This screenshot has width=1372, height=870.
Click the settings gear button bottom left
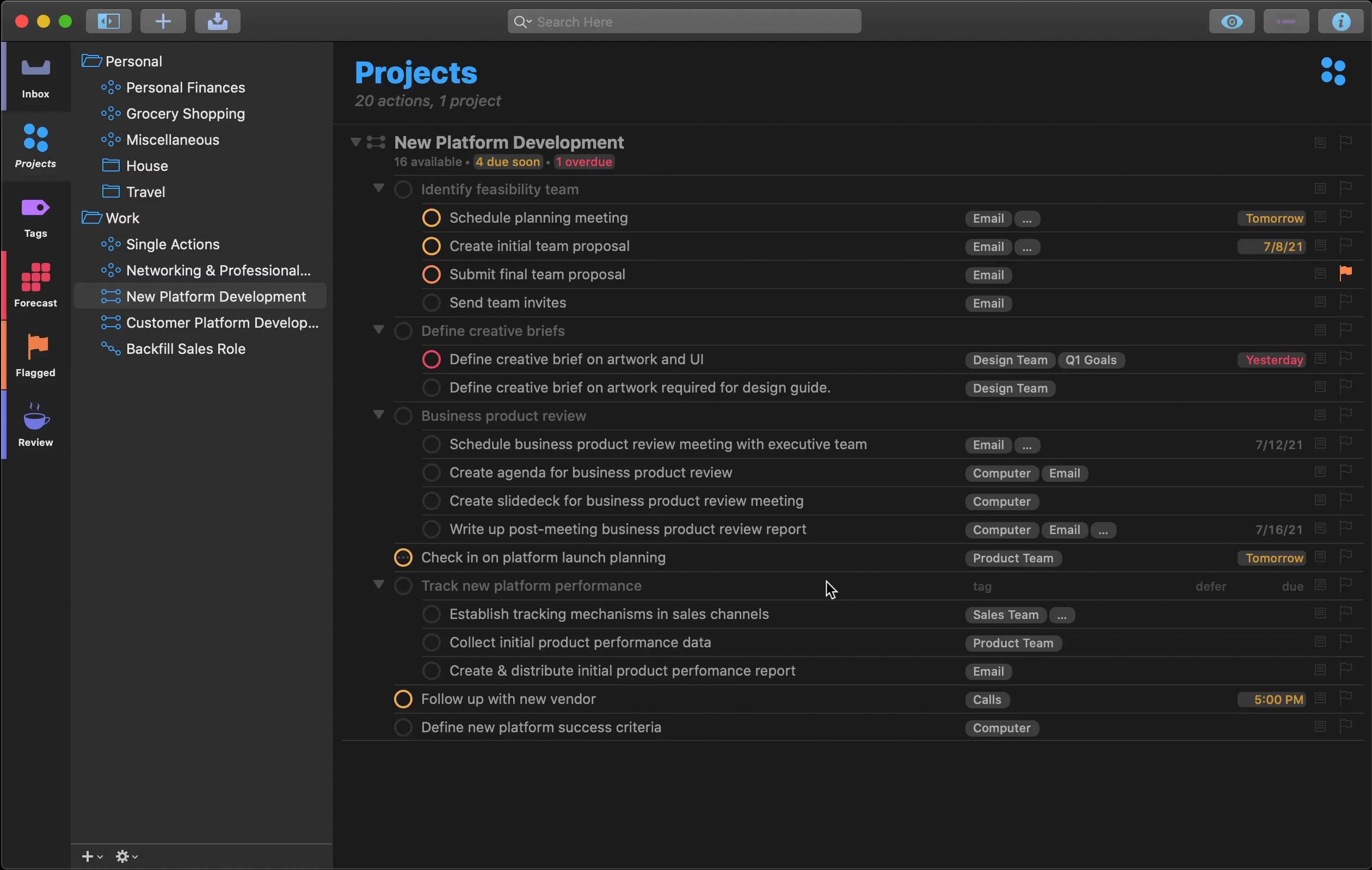122,856
